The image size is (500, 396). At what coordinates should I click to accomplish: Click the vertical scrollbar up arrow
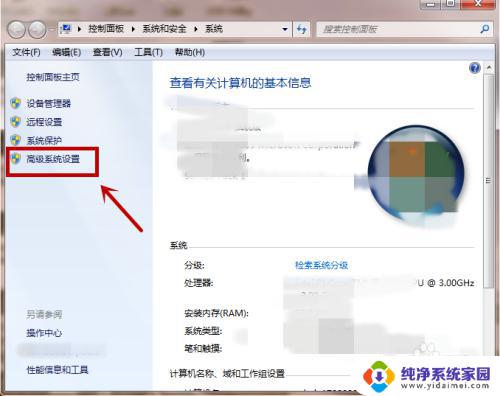[489, 68]
